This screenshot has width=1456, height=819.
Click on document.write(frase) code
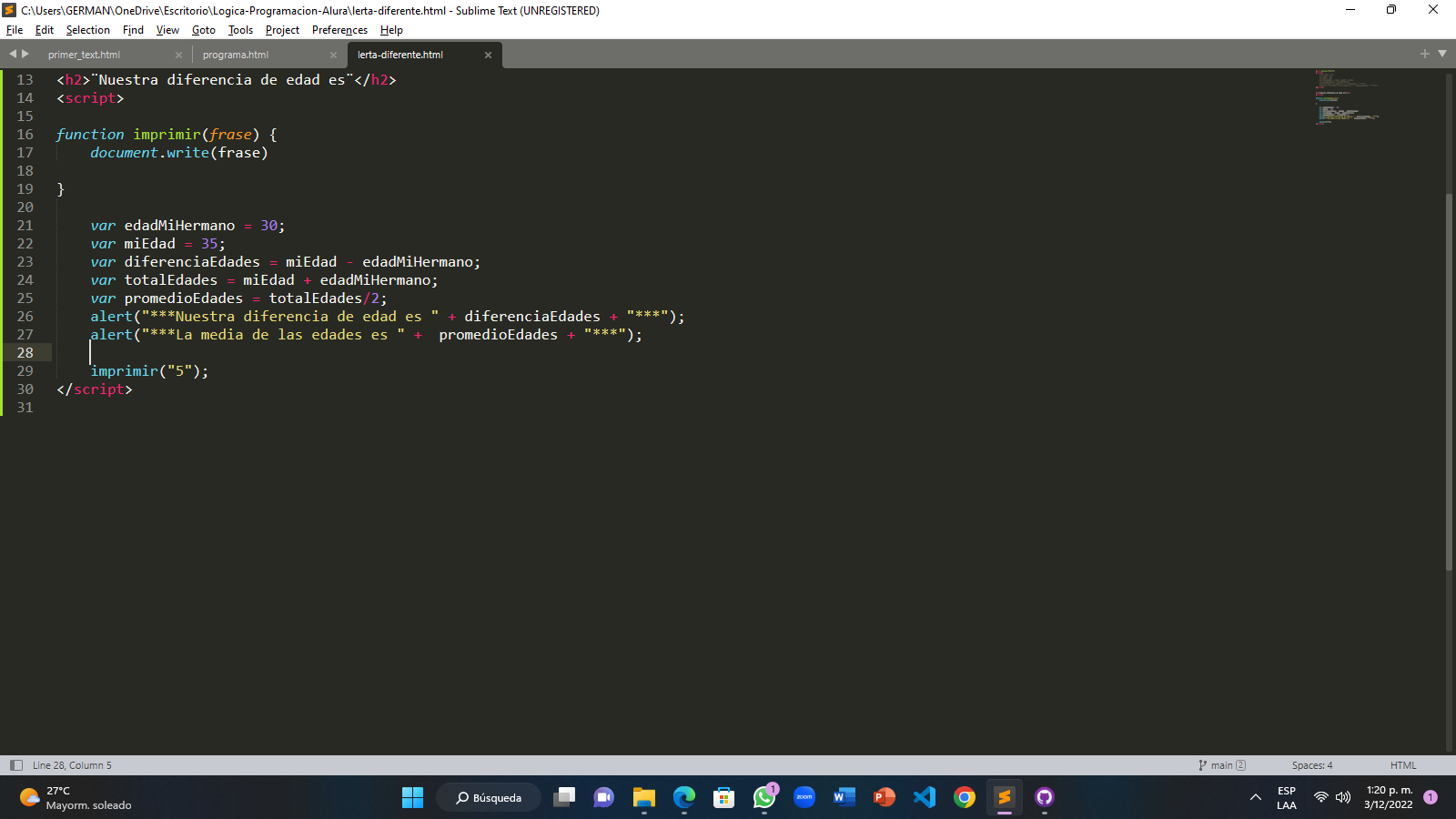179,153
